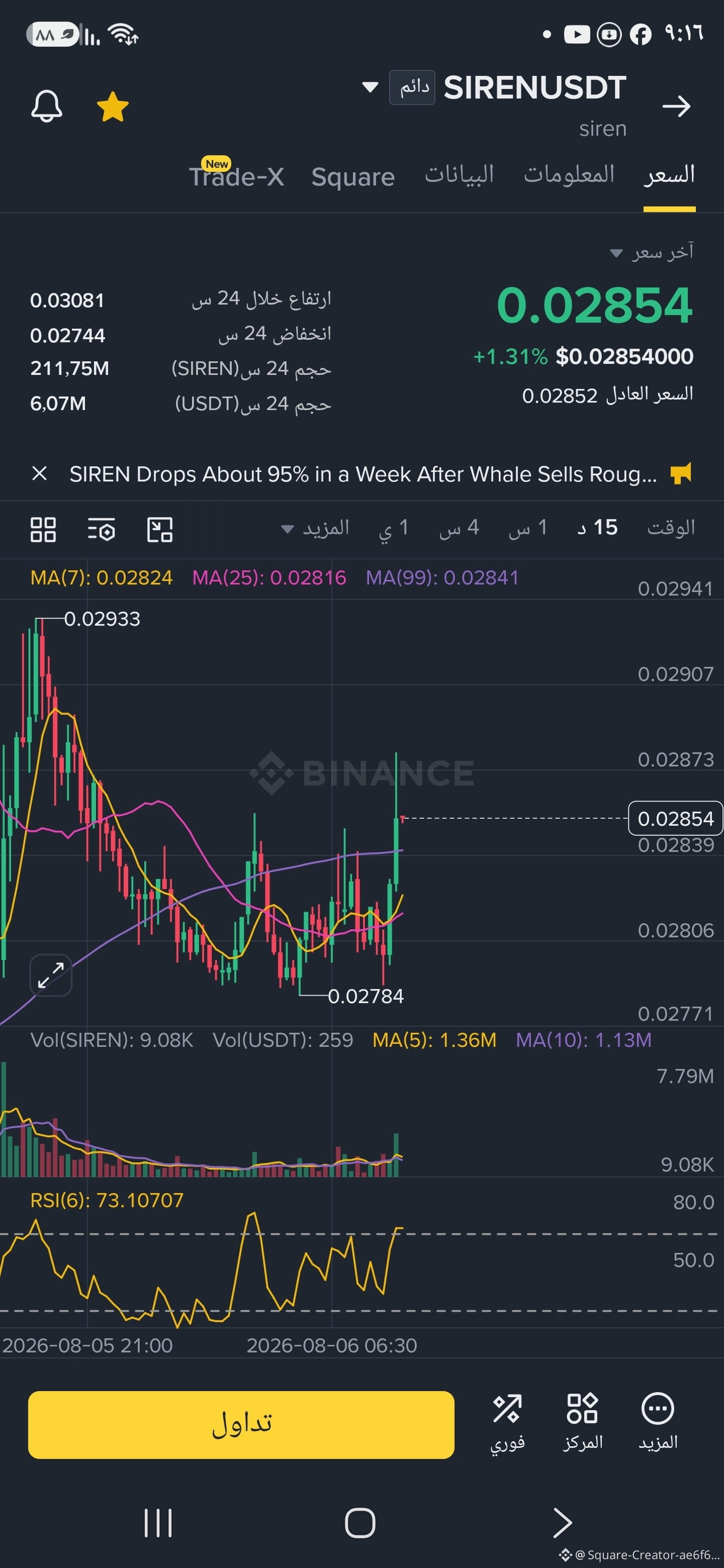Screen dimensions: 724x1568
Task: Tap the volume MA(5) 1.36M label
Action: point(434,1040)
